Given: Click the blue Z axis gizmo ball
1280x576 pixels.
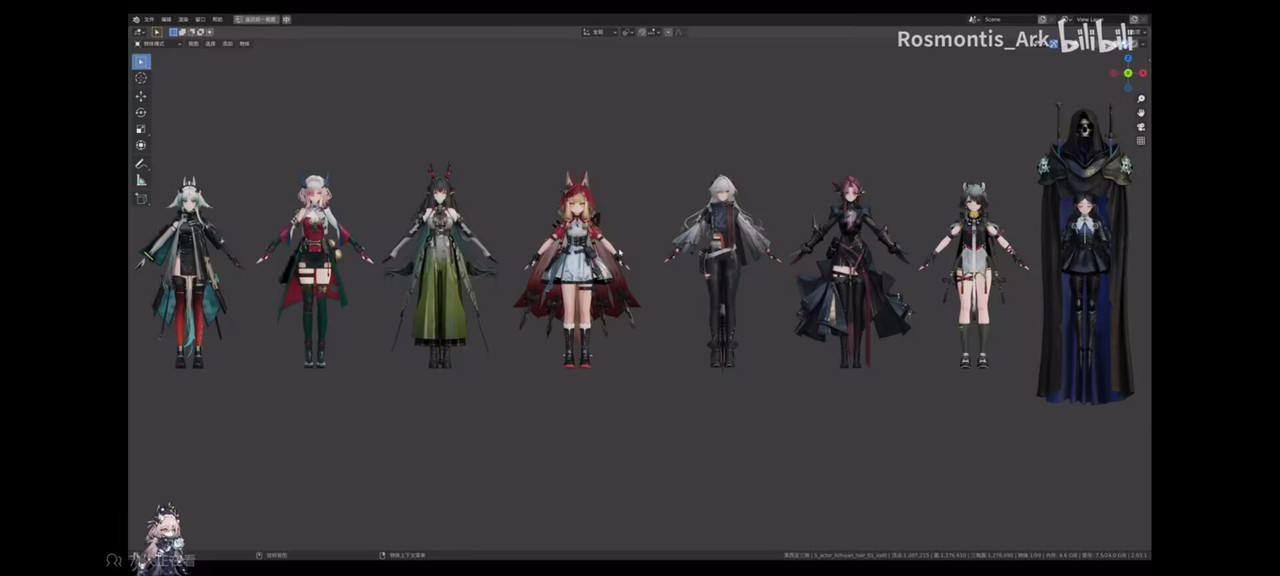Looking at the screenshot, I should 1128,58.
